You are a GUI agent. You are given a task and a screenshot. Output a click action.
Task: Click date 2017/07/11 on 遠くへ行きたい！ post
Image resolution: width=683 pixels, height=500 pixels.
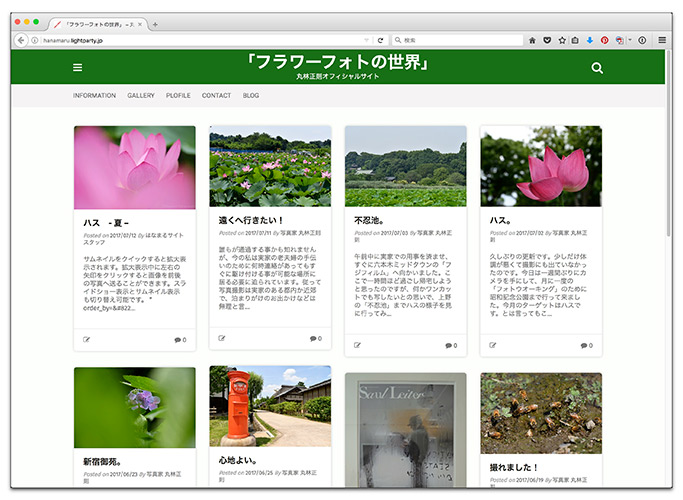(x=258, y=233)
